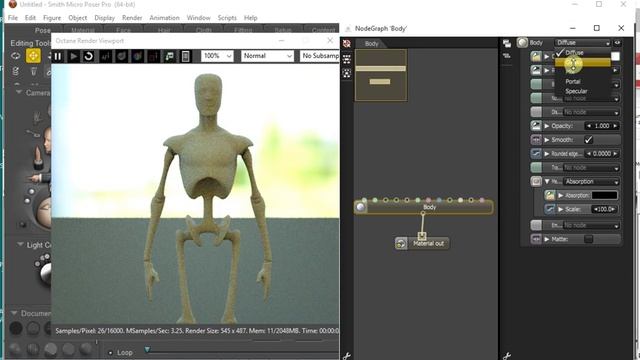
Task: Pause rendering in Octane Render Viewport
Action: point(58,56)
